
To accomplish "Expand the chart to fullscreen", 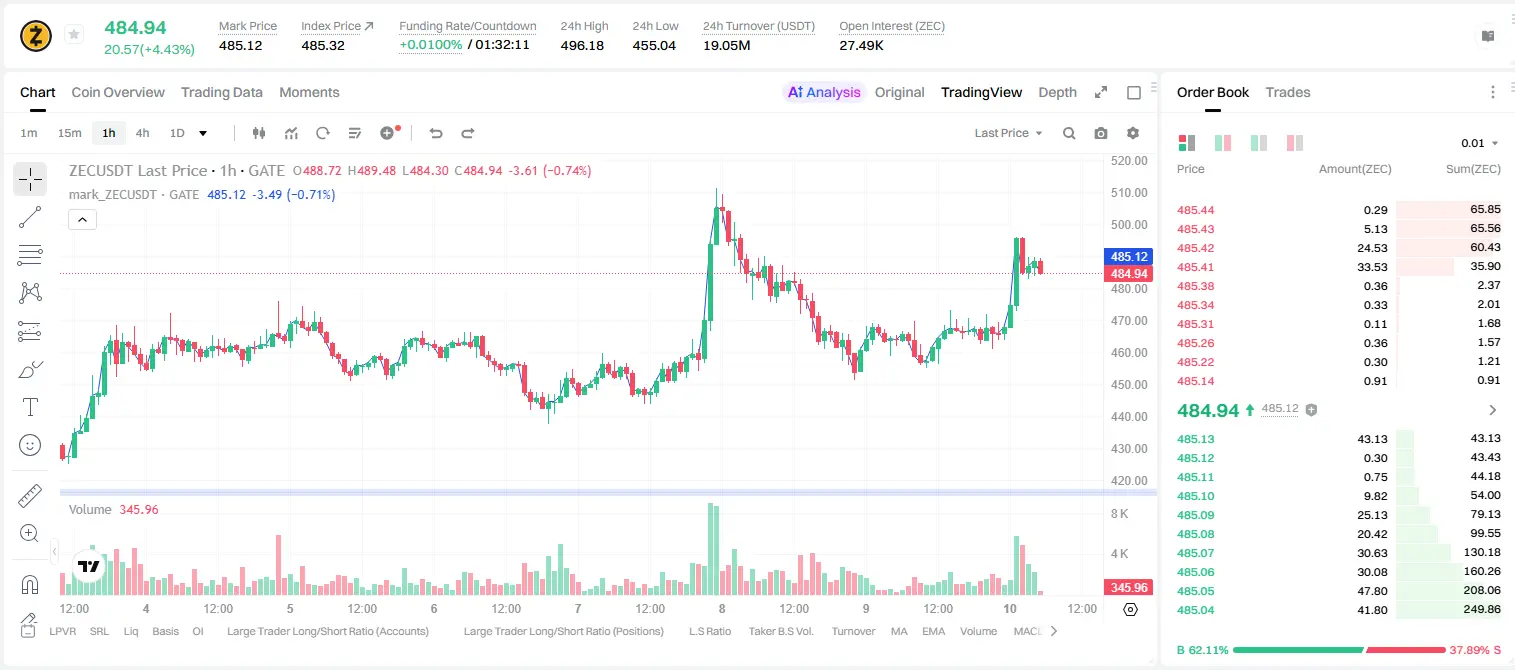I will click(1101, 92).
